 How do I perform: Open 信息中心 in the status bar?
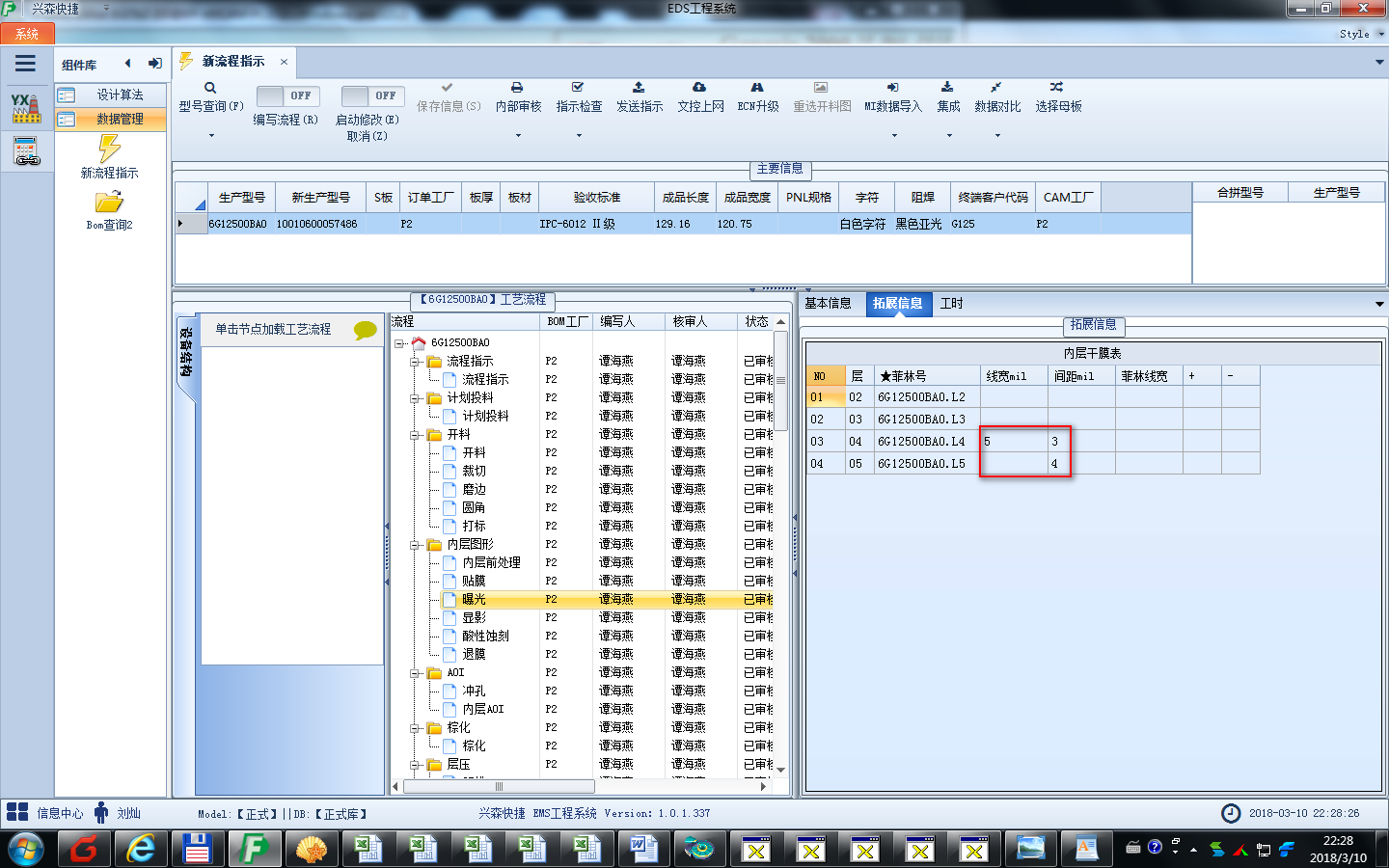point(44,813)
